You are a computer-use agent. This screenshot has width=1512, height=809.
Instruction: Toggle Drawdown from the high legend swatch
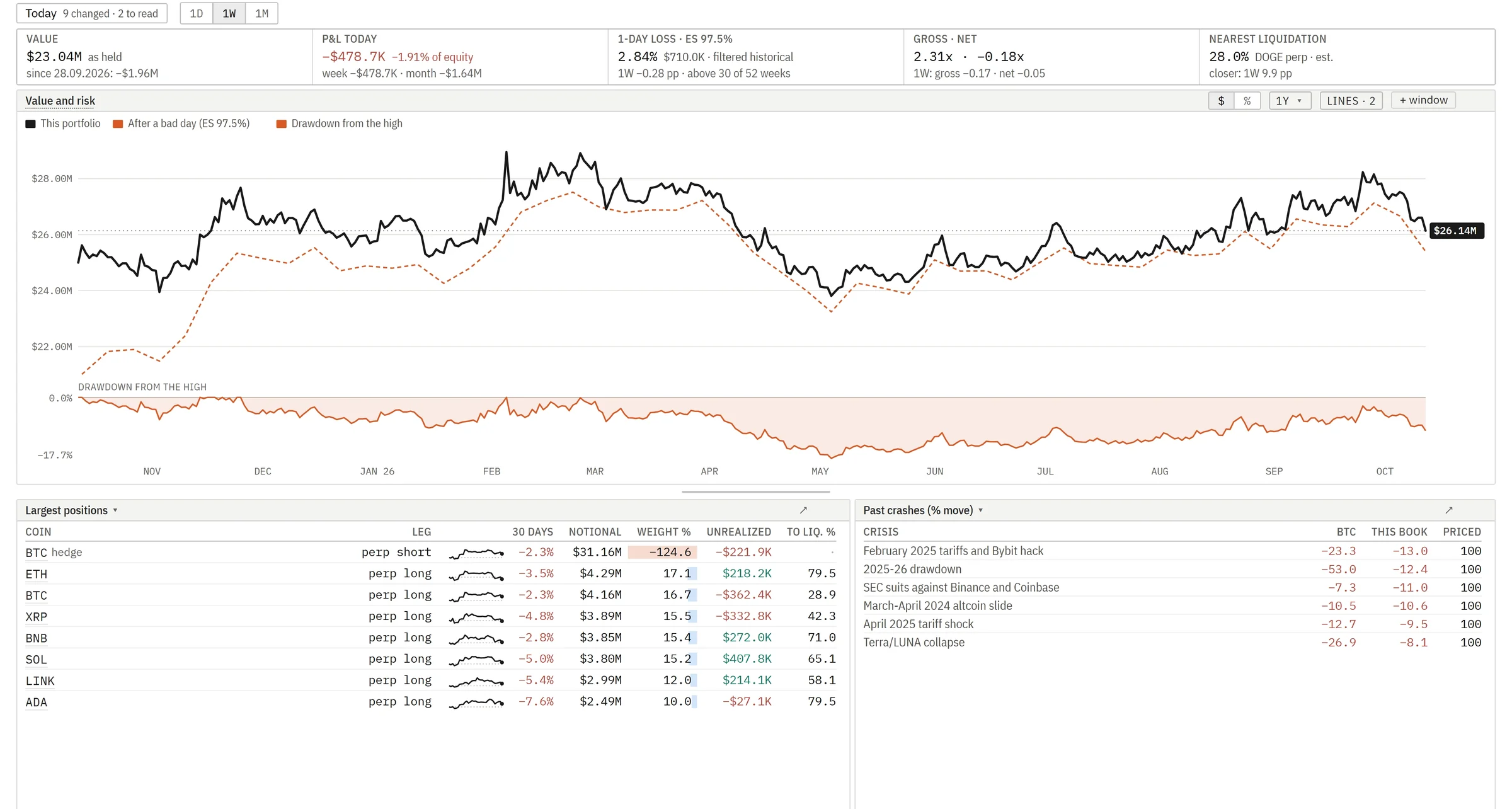(x=282, y=124)
